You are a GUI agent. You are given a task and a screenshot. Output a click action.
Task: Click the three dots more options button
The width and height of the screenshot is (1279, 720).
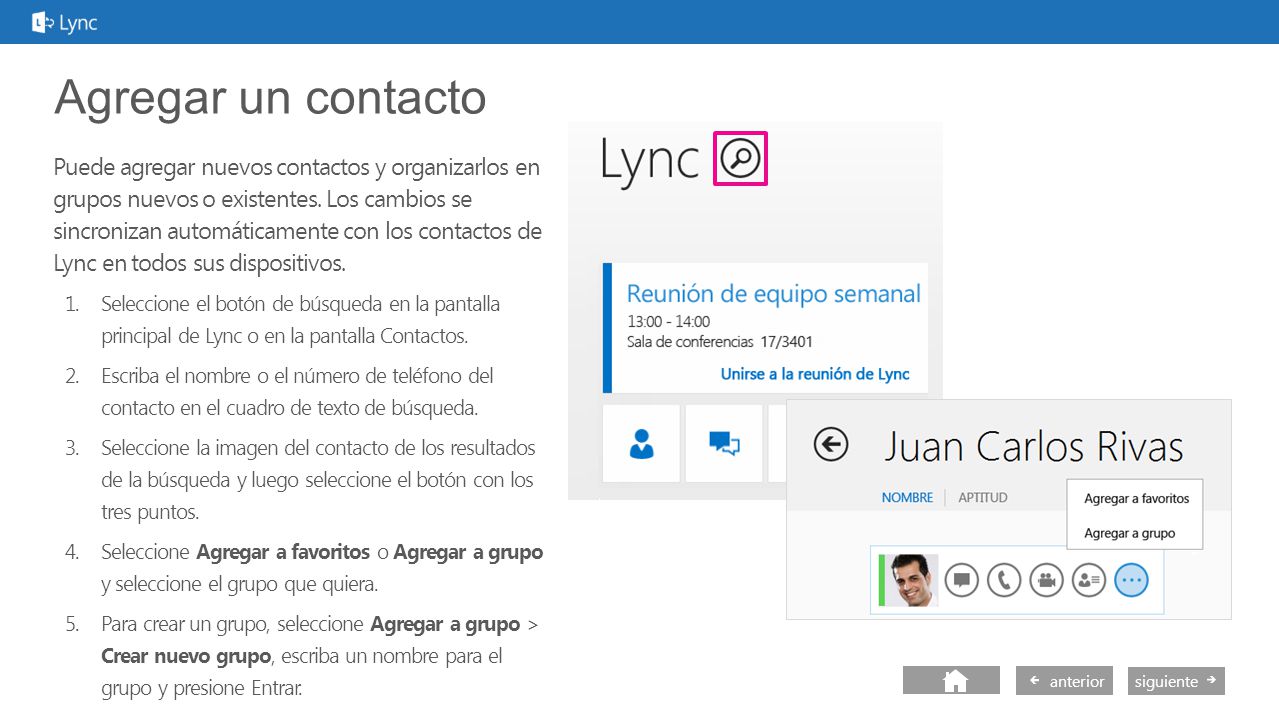pos(1131,580)
